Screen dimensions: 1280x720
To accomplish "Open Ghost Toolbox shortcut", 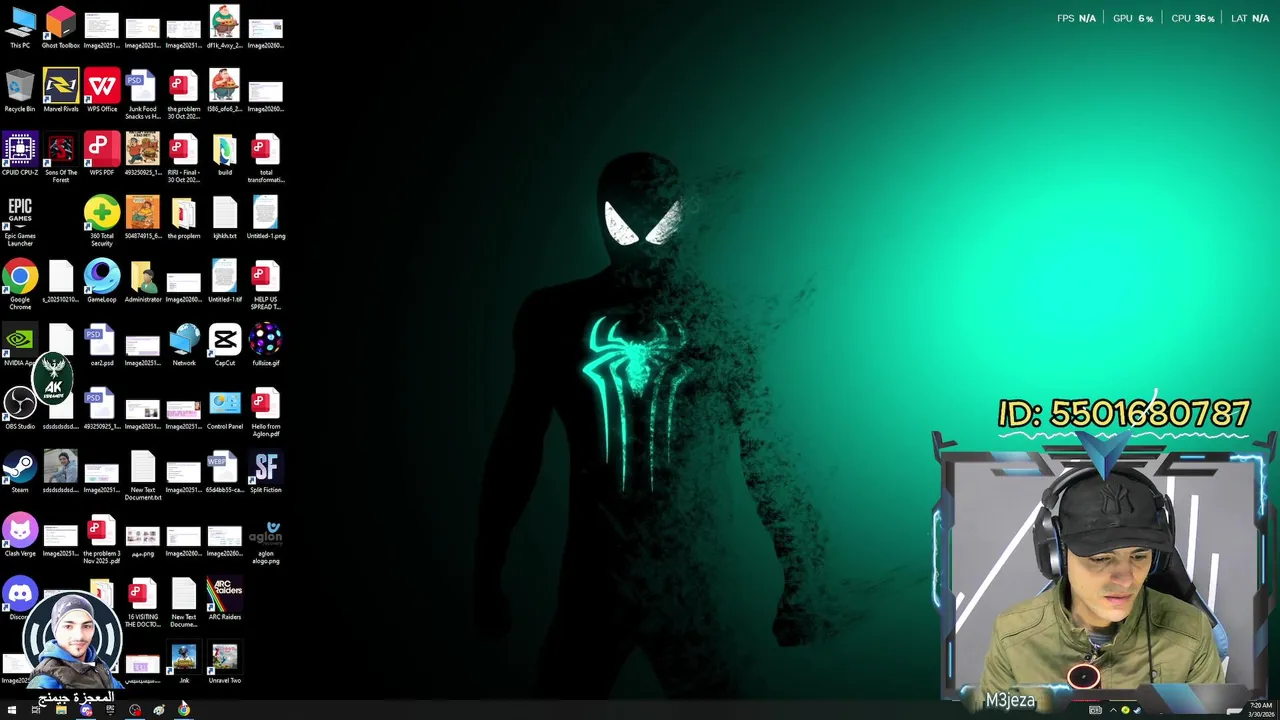I will tap(61, 28).
